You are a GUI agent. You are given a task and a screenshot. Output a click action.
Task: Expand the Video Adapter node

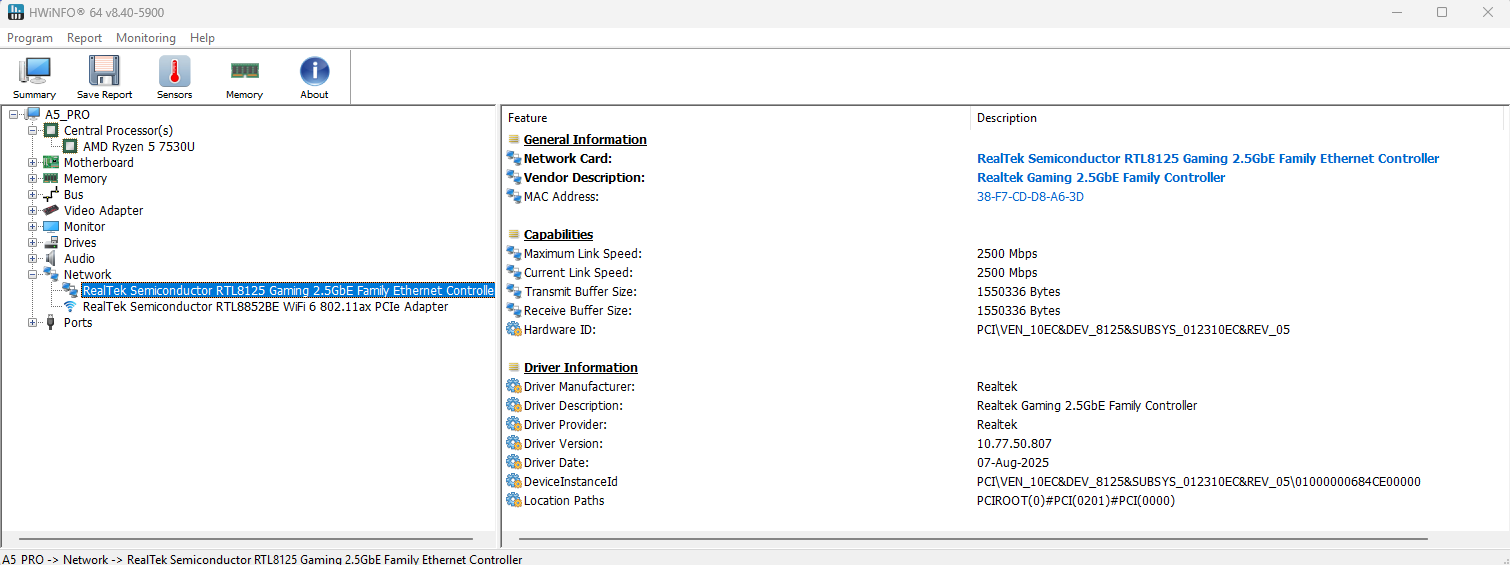pyautogui.click(x=33, y=211)
